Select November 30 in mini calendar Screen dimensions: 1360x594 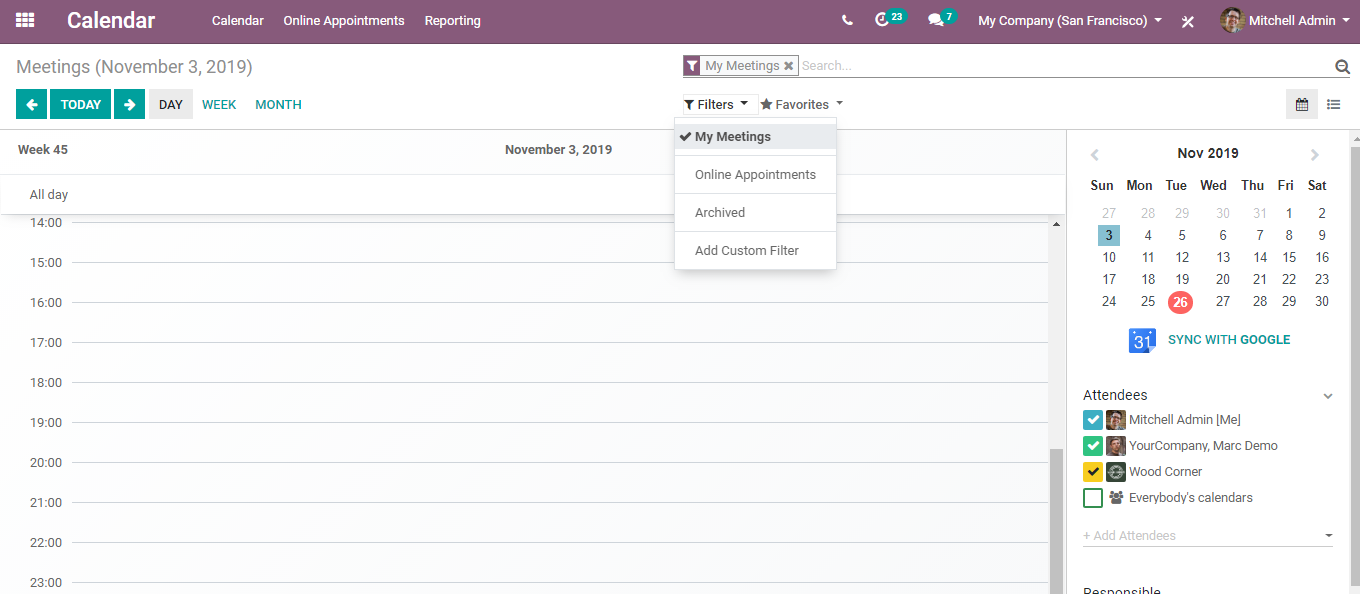coord(1322,302)
